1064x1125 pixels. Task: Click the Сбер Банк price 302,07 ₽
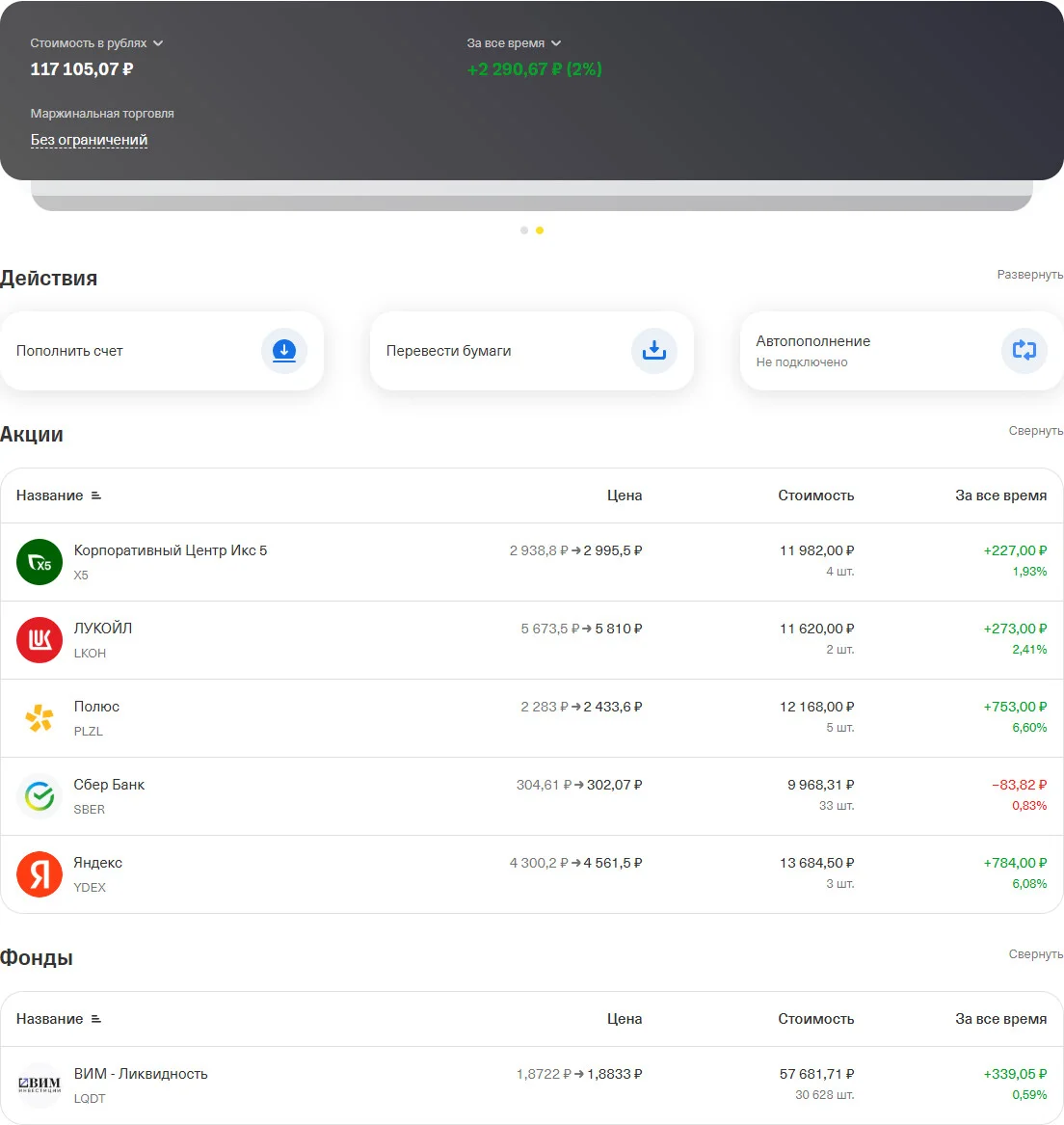click(x=614, y=785)
